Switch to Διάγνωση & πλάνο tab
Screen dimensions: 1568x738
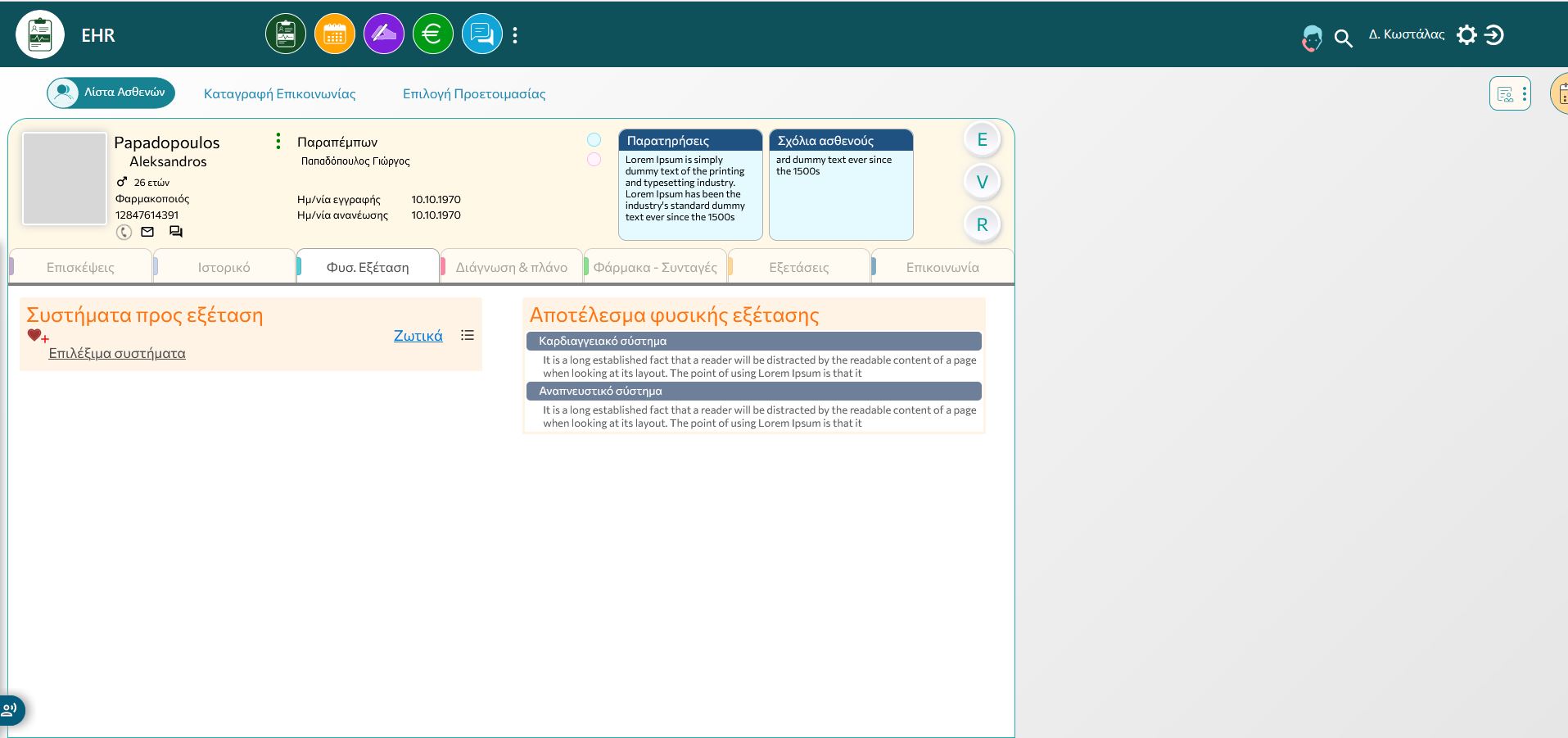(x=512, y=267)
